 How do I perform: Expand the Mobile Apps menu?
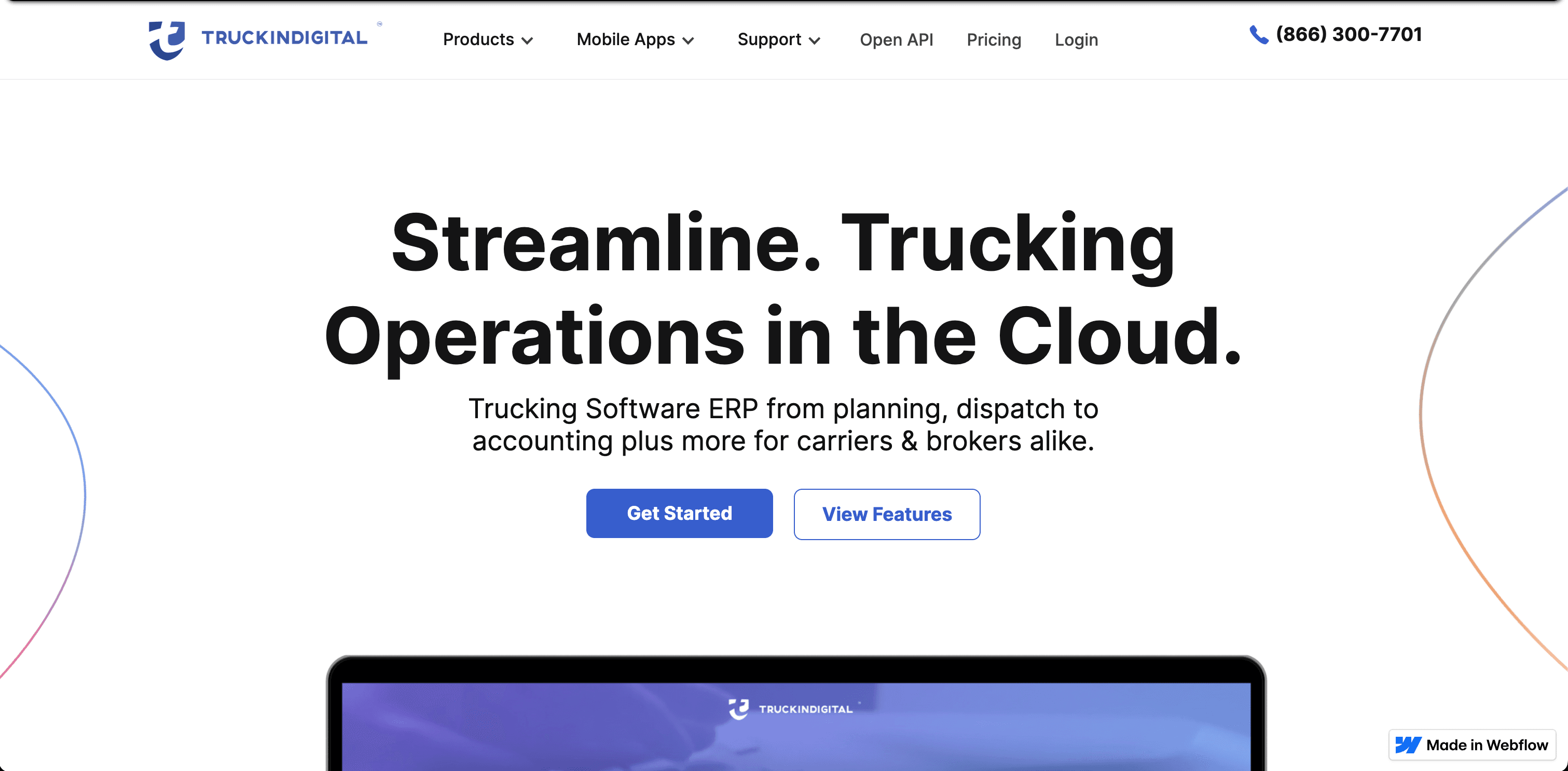(x=626, y=39)
